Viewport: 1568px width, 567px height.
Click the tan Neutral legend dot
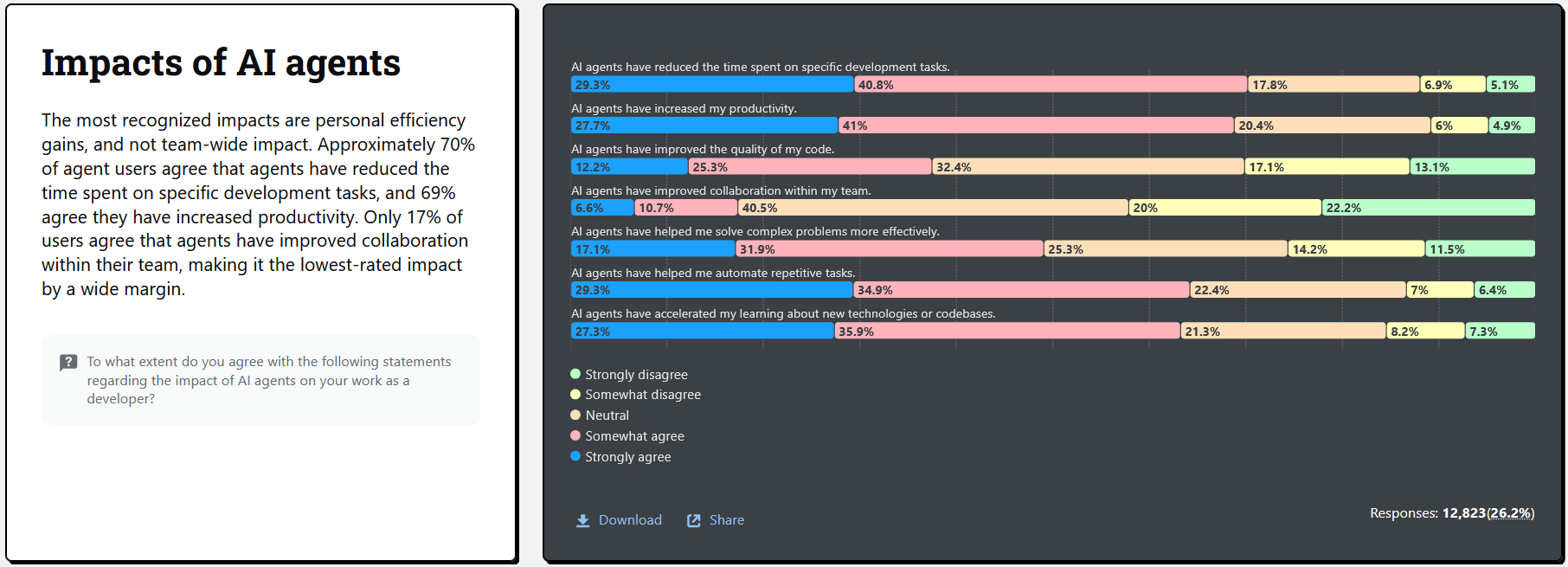tap(575, 415)
